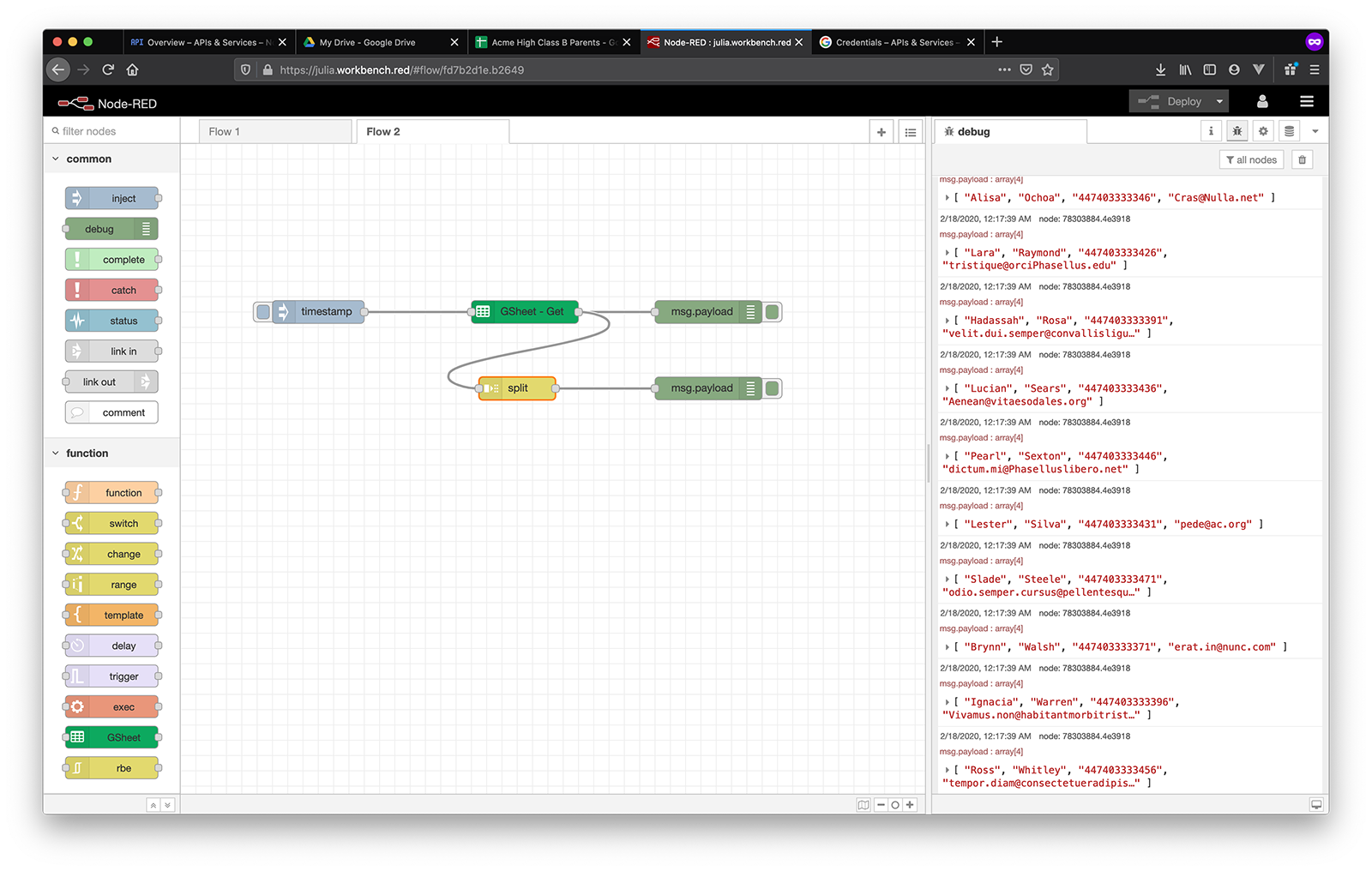Select the inject node in palette

(x=111, y=198)
